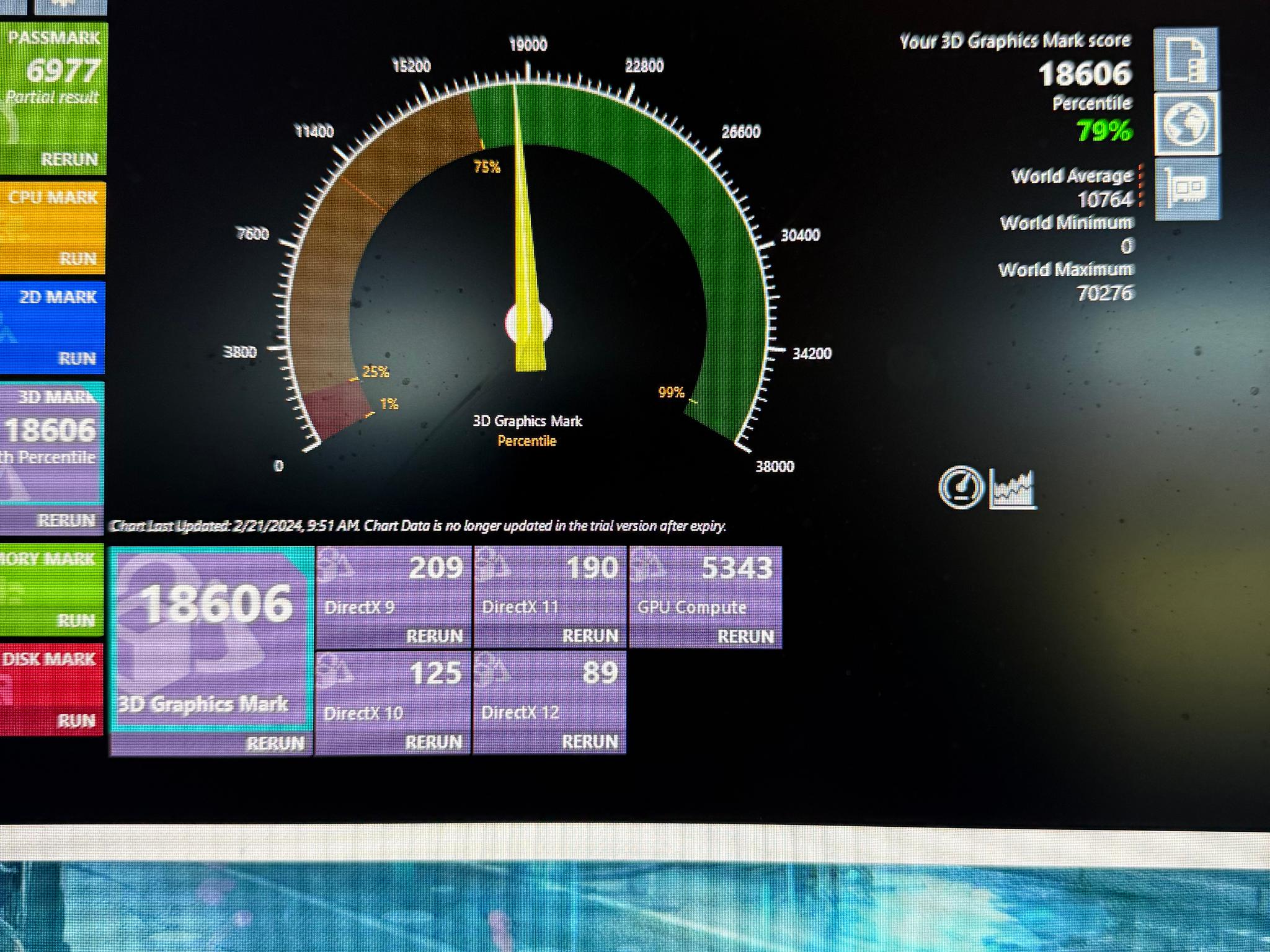Click the 'Chart Last Updated' notice text
The image size is (1270, 952).
[x=418, y=526]
